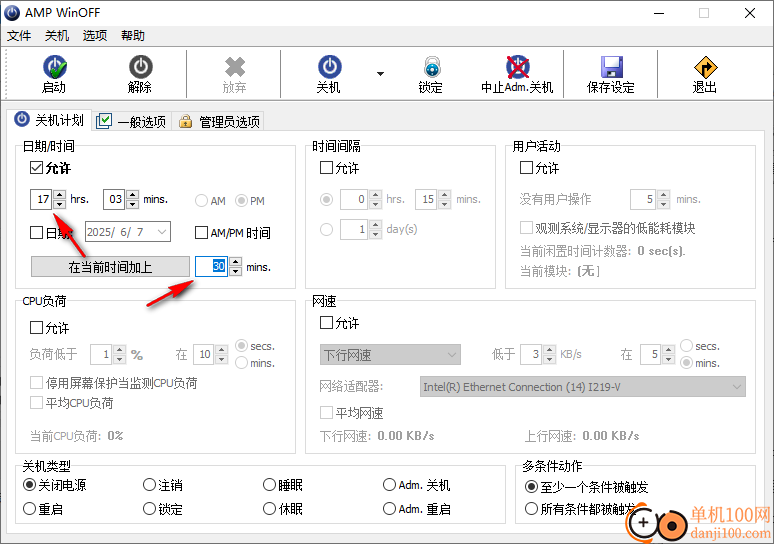Click the 低于 KB/s field showing 3
This screenshot has width=774, height=544.
(x=531, y=354)
